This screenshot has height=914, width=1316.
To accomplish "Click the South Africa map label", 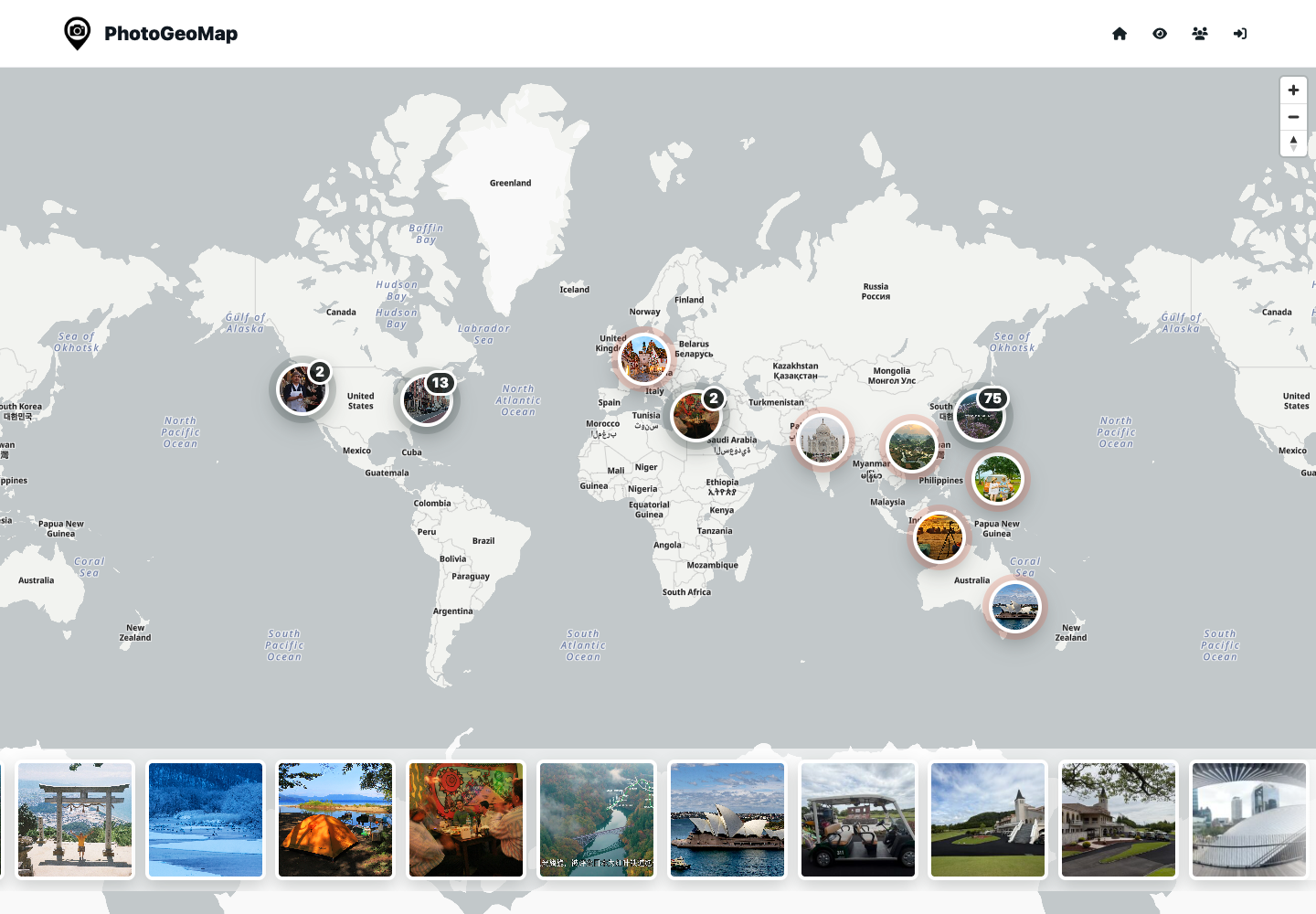I will pos(686,592).
